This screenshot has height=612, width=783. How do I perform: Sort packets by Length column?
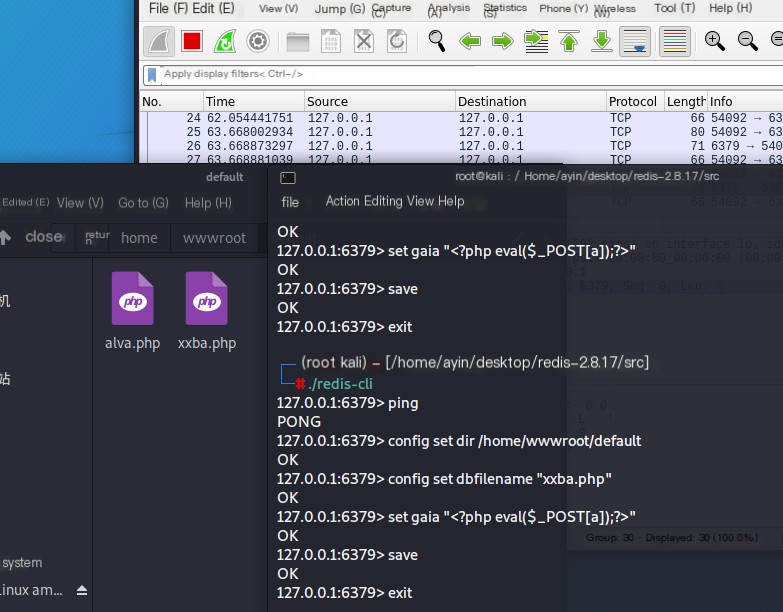coord(686,101)
